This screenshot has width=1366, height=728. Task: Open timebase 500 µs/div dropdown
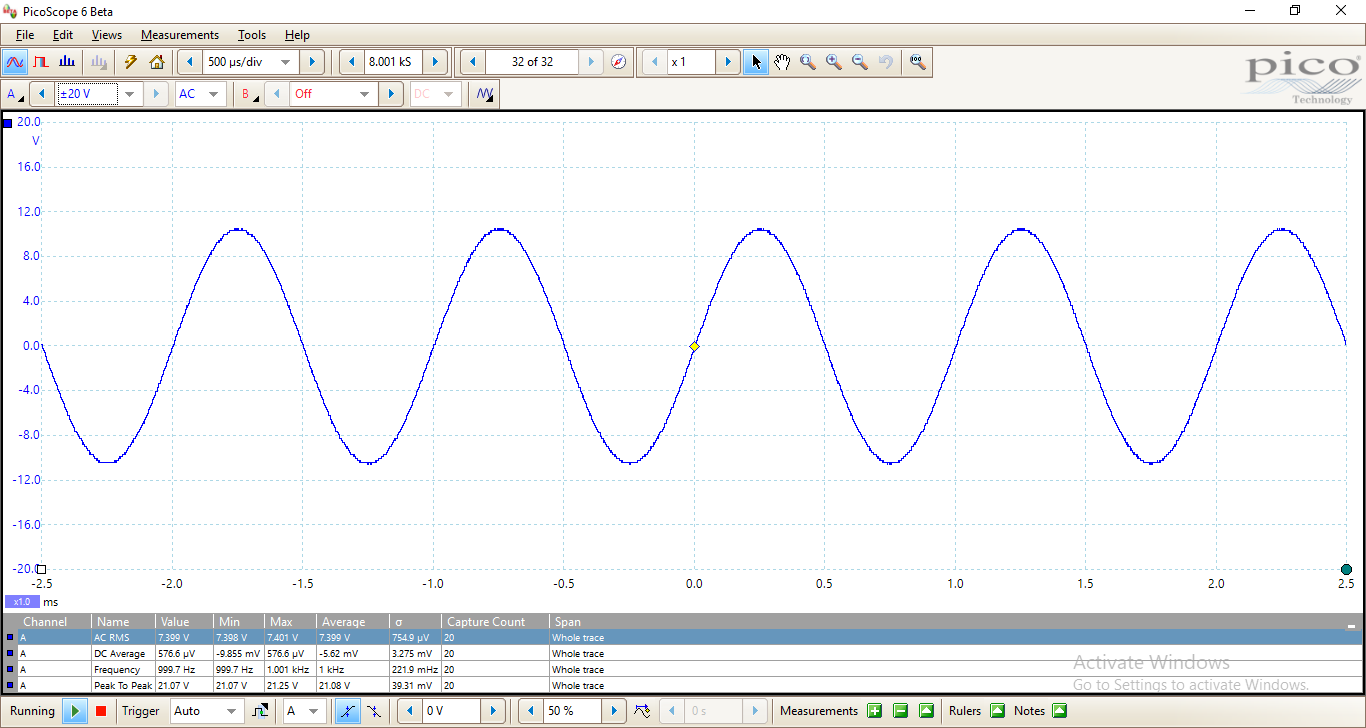(x=286, y=62)
